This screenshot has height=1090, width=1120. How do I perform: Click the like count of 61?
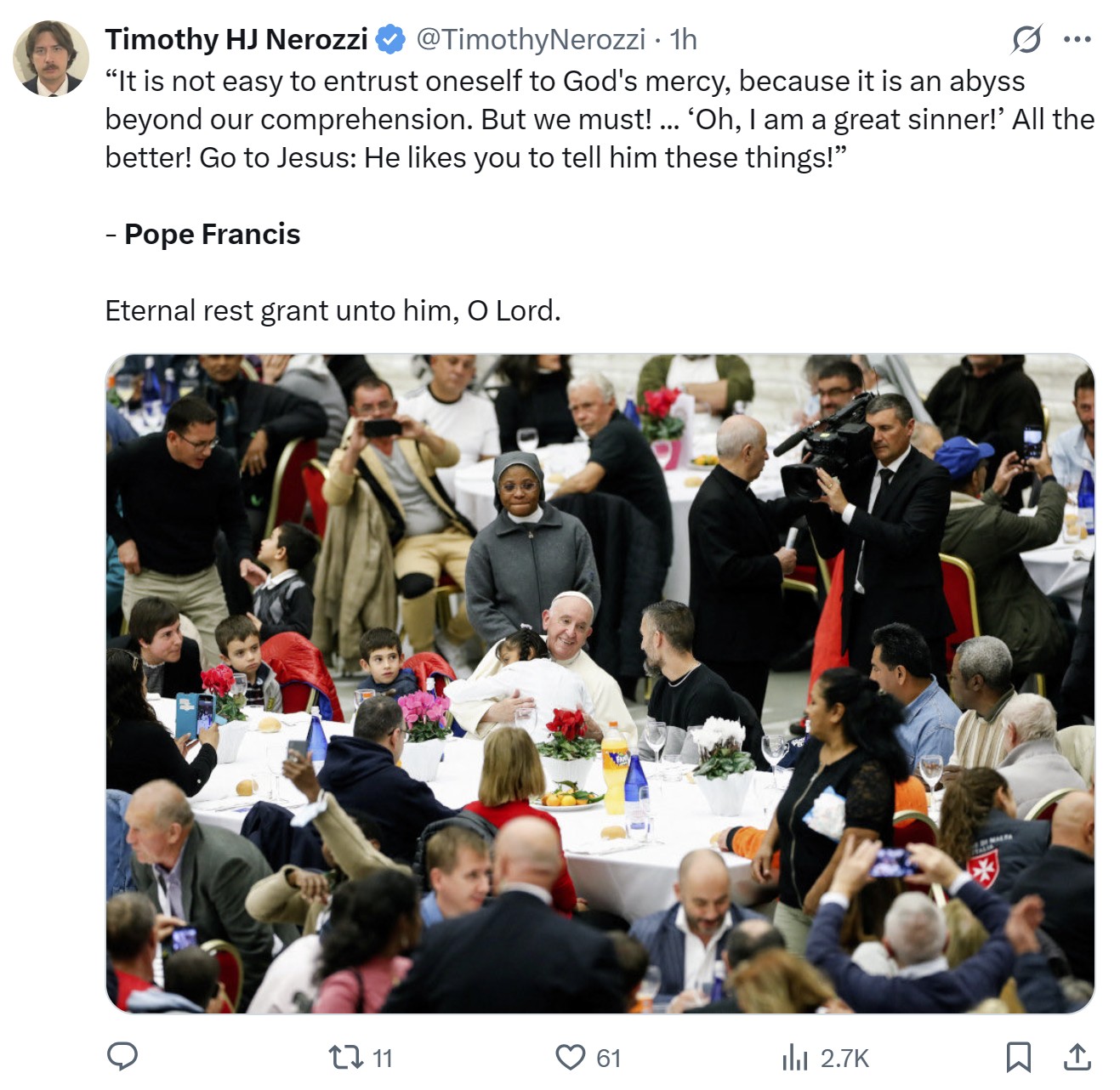608,1059
